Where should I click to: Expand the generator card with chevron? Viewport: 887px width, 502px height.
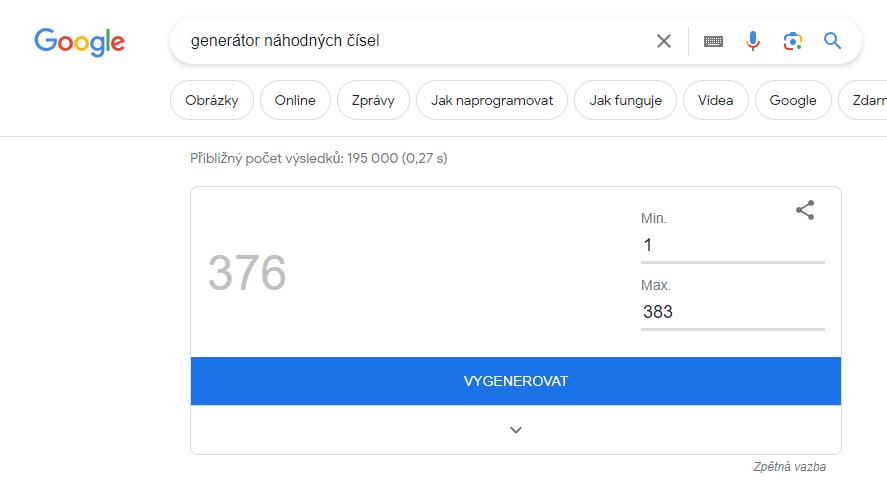[x=516, y=430]
